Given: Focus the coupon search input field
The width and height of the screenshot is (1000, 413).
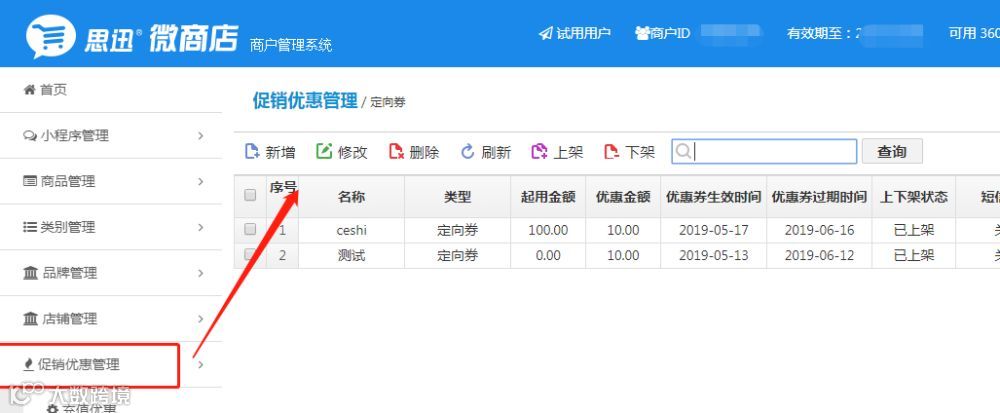Looking at the screenshot, I should tap(764, 152).
